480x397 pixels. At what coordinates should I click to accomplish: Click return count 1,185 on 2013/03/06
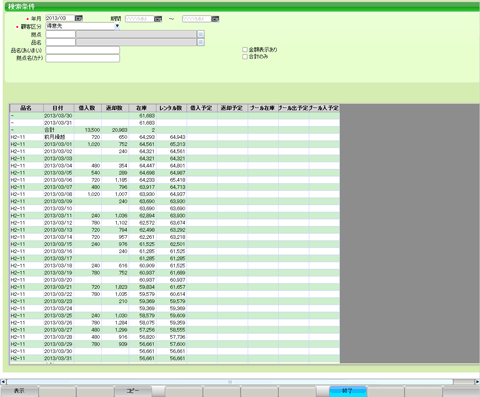[x=115, y=180]
